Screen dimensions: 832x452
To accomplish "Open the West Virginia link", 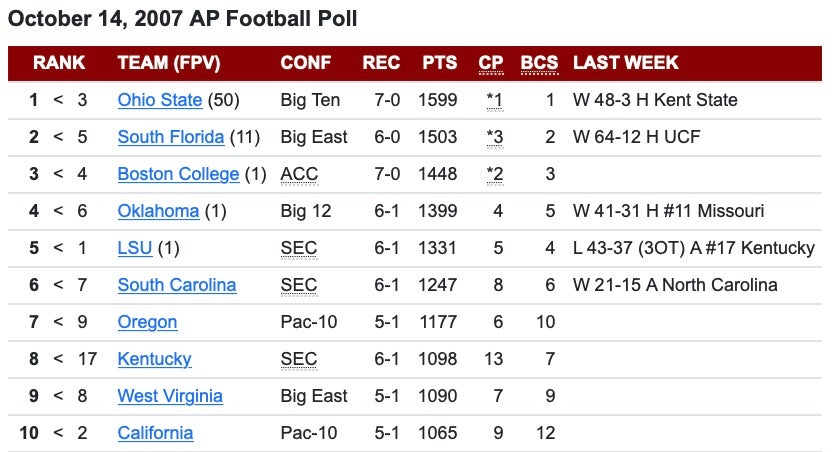I will (x=170, y=396).
